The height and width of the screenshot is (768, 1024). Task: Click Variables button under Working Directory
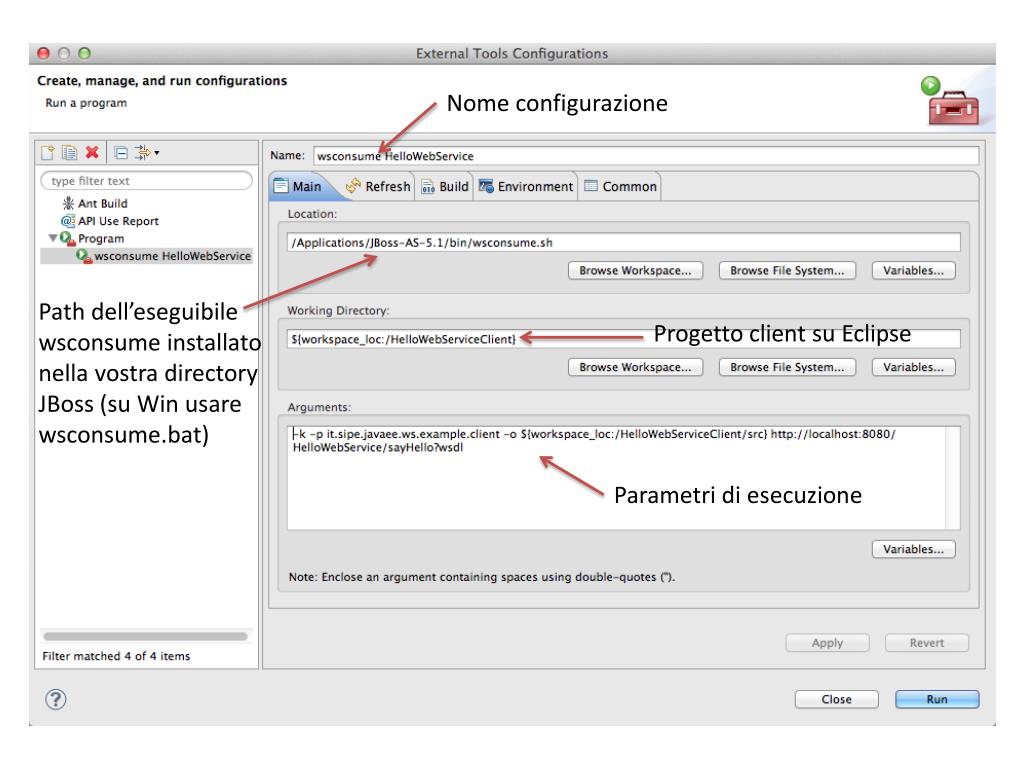914,367
